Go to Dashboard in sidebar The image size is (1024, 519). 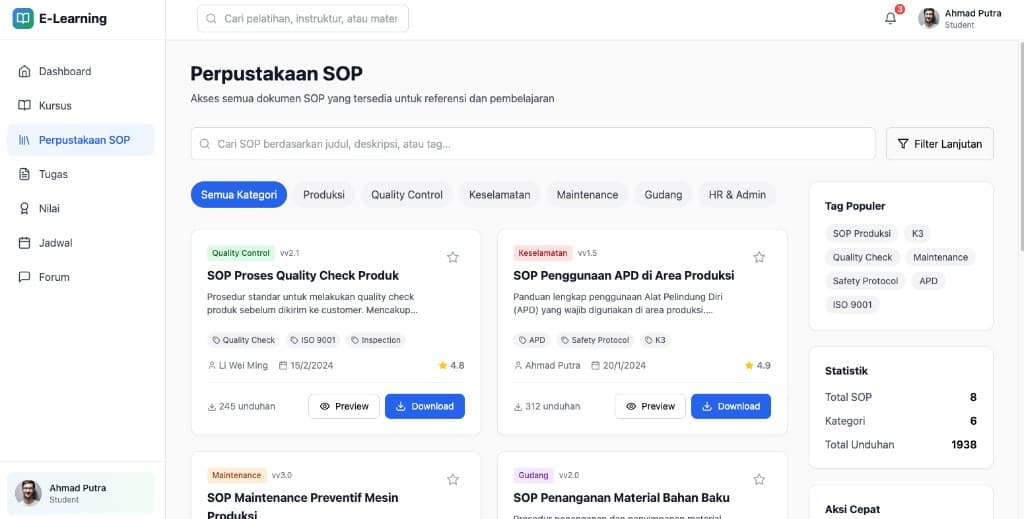coord(81,71)
